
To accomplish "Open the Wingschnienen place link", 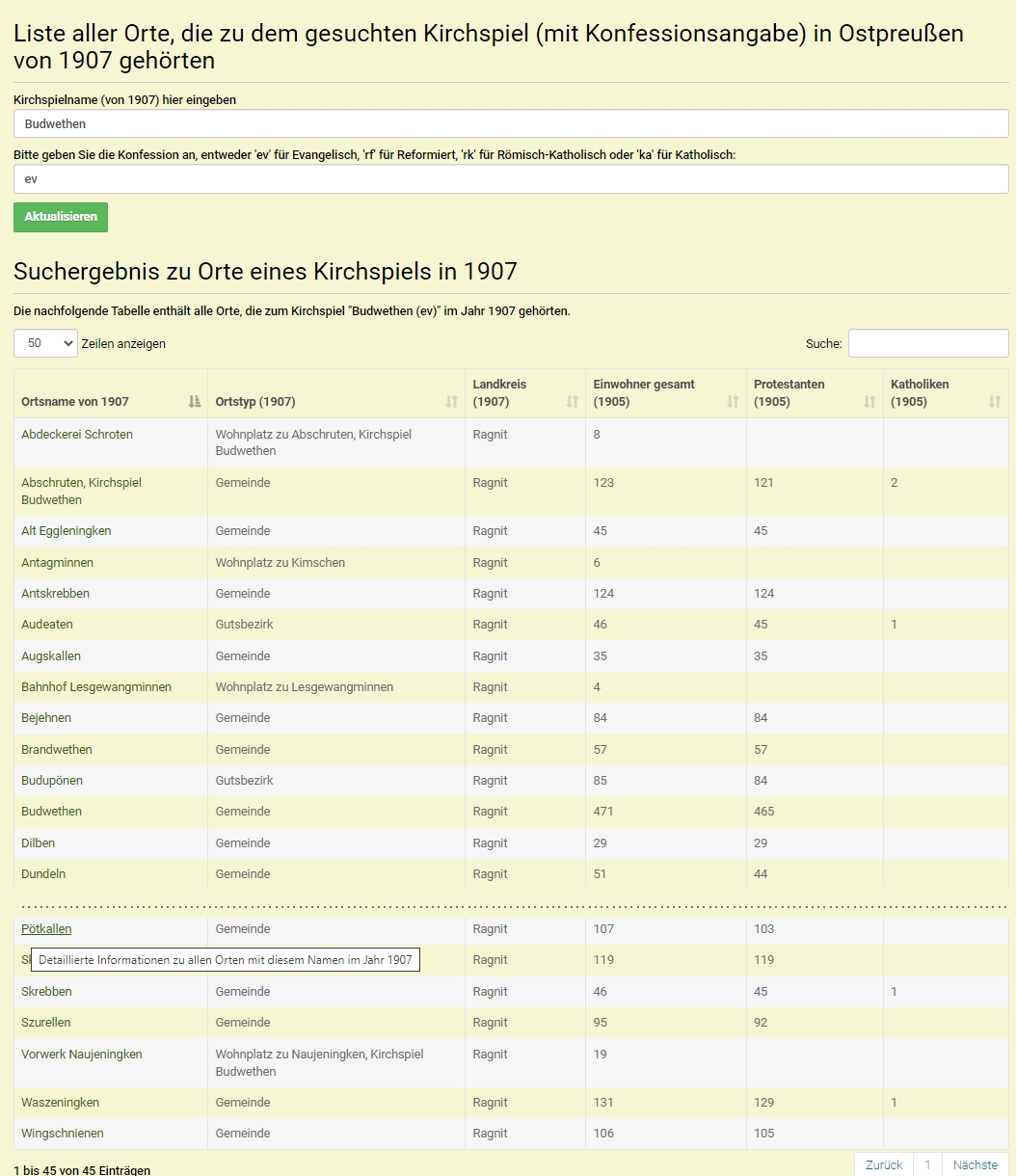I will point(63,1134).
